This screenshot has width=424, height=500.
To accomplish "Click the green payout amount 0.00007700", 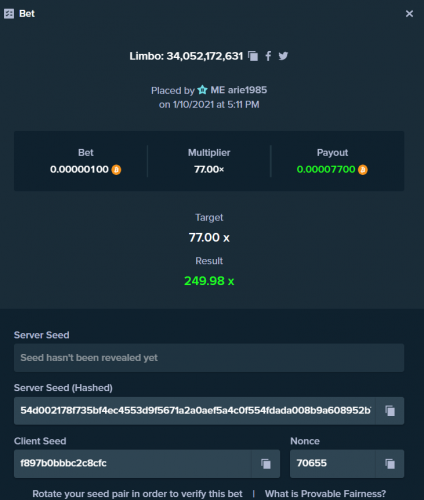I will pyautogui.click(x=326, y=169).
